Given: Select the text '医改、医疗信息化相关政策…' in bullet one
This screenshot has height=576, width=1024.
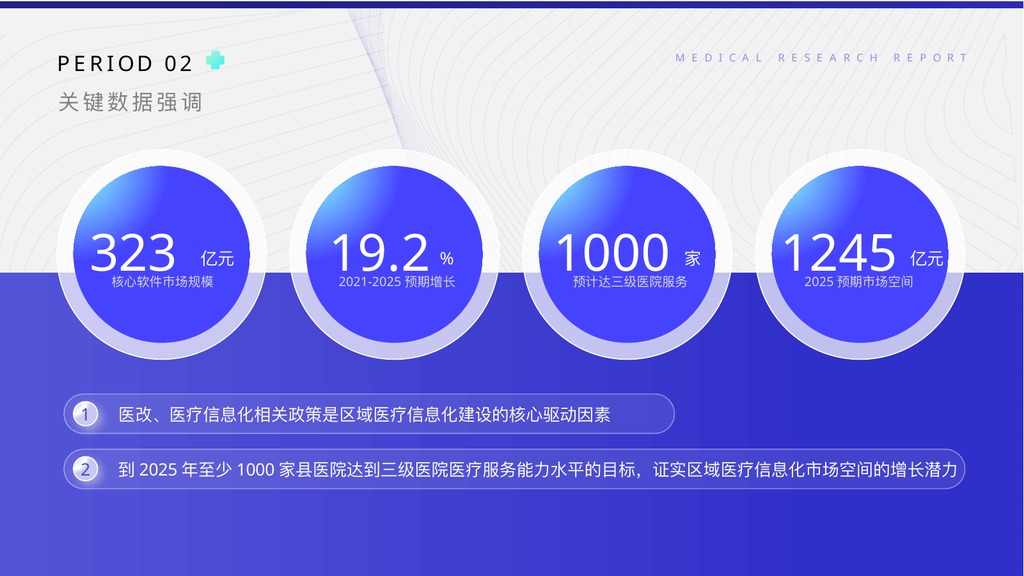Looking at the screenshot, I should (x=364, y=415).
